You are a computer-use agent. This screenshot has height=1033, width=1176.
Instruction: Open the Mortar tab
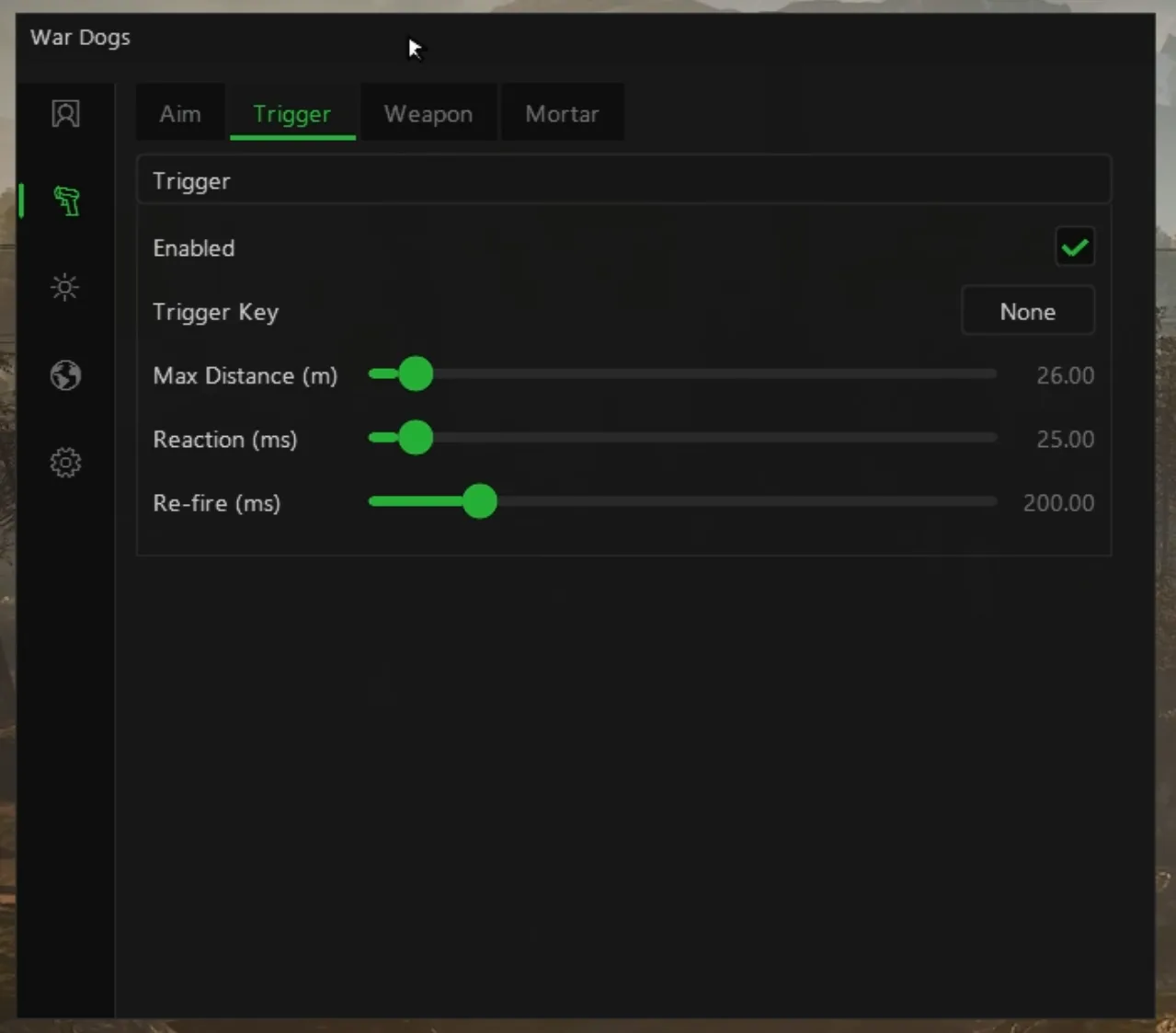point(562,113)
